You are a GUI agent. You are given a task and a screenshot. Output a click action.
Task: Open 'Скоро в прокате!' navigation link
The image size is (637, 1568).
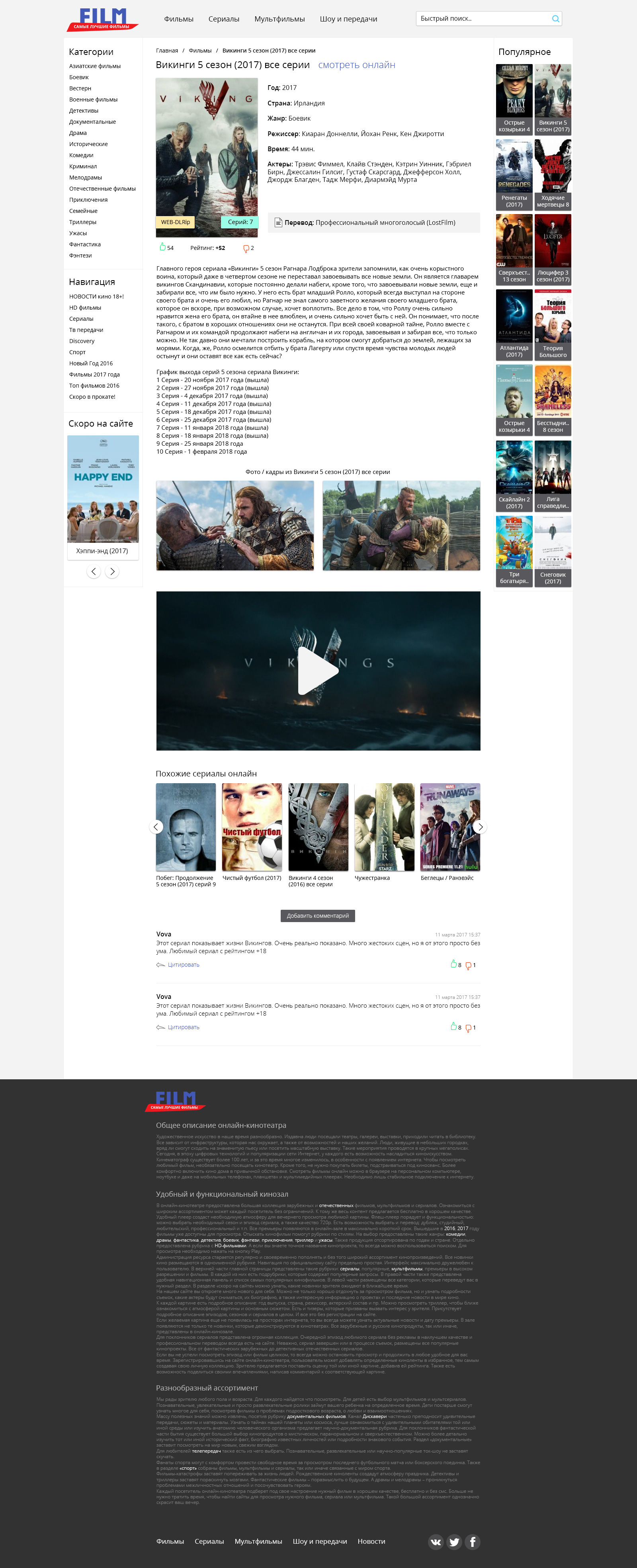point(92,397)
